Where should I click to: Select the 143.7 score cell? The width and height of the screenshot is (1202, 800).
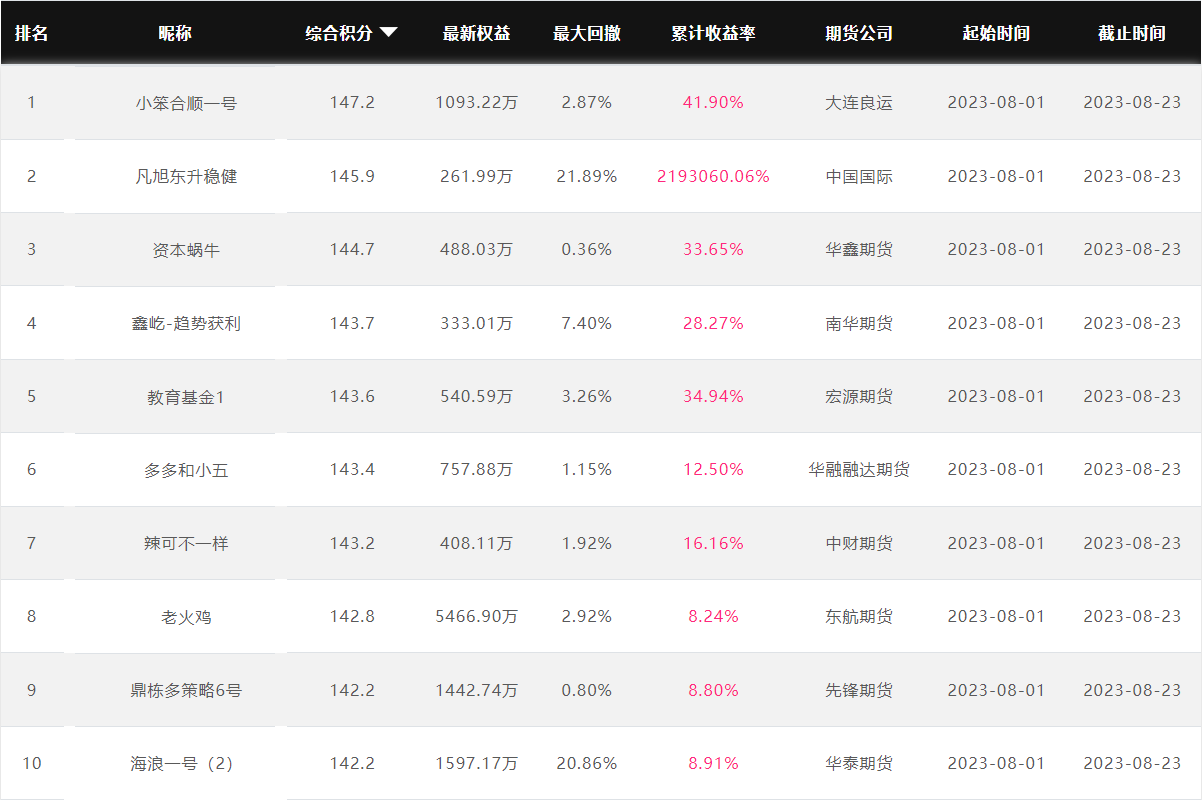tap(352, 323)
